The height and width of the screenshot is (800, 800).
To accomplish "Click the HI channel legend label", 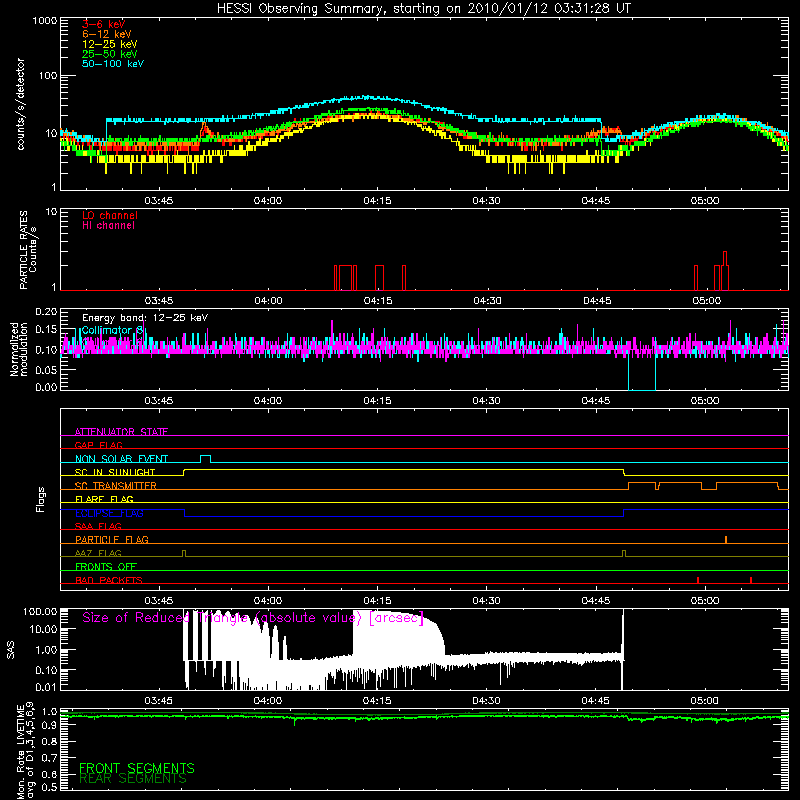I will pyautogui.click(x=108, y=226).
